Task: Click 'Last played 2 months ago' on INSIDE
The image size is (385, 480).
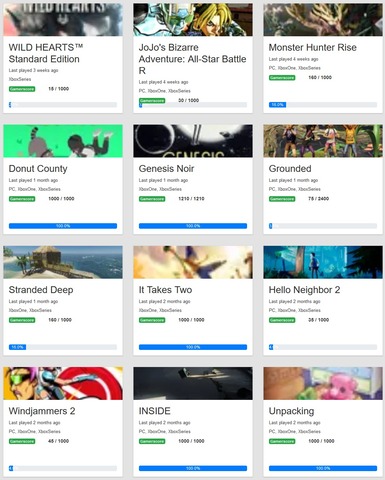Action: click(164, 423)
